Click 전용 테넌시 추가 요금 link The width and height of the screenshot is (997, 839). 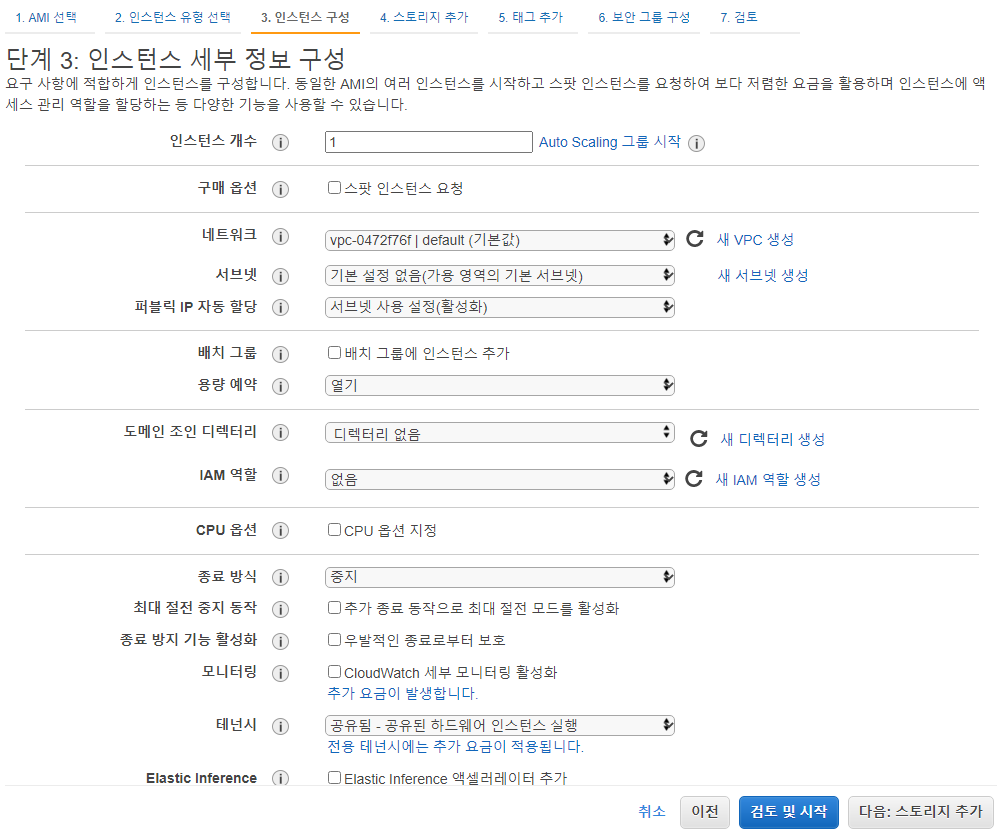click(x=455, y=746)
